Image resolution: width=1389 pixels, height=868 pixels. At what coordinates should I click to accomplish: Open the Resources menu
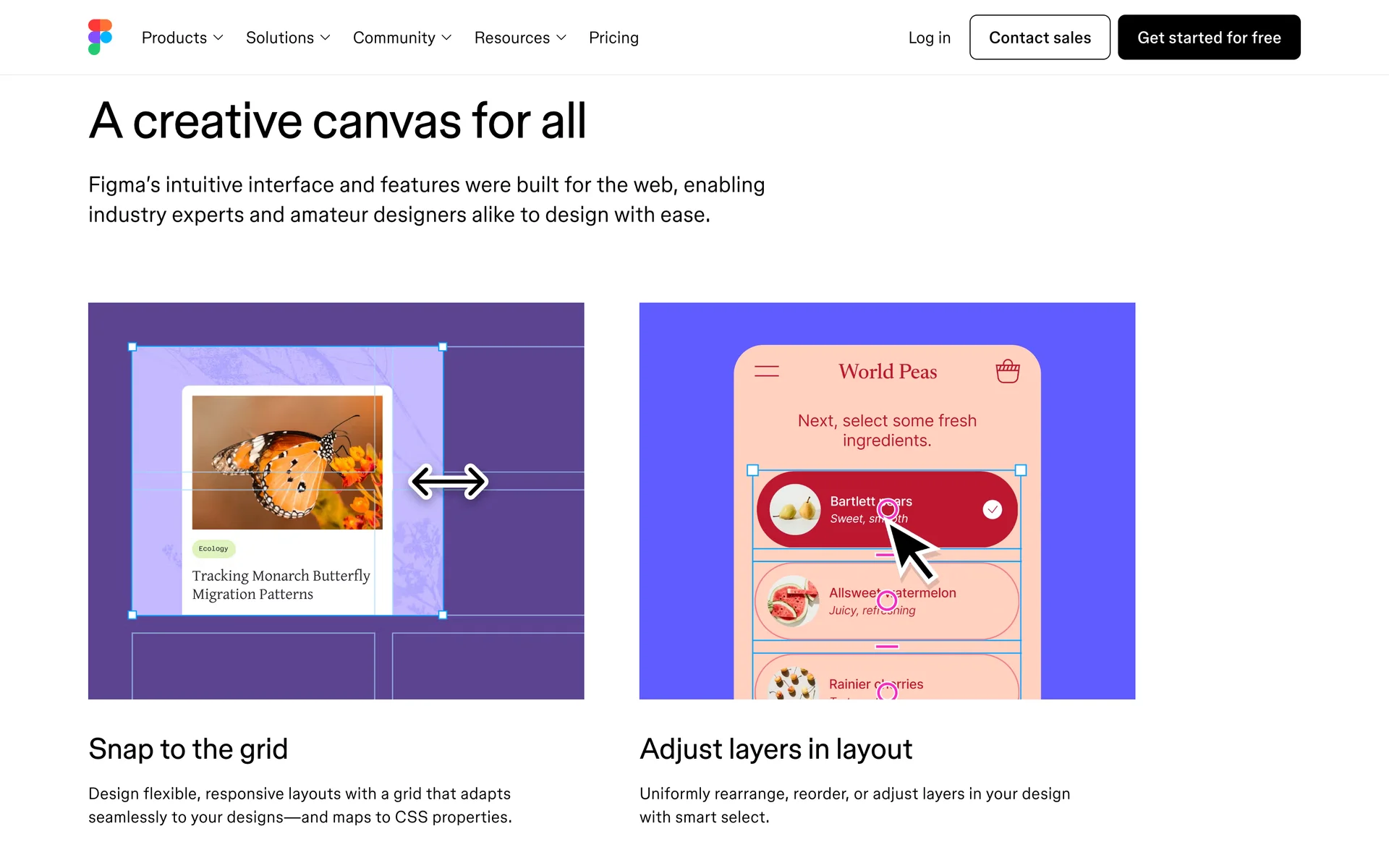520,38
